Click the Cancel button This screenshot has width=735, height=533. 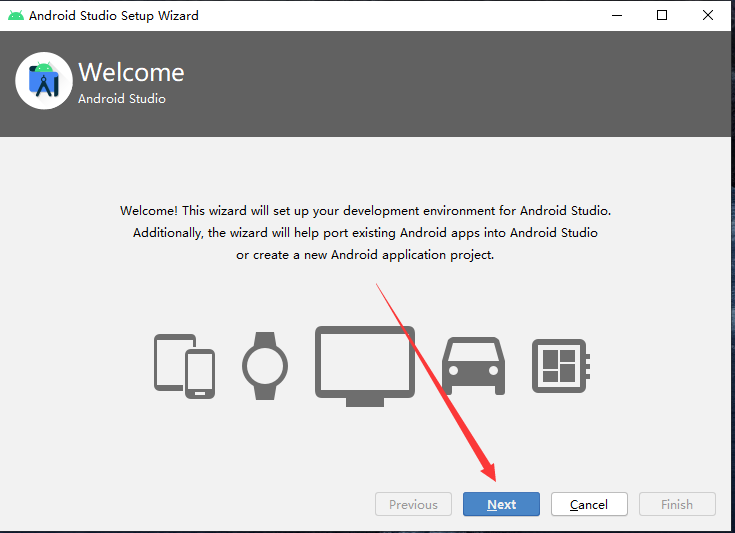[x=589, y=504]
